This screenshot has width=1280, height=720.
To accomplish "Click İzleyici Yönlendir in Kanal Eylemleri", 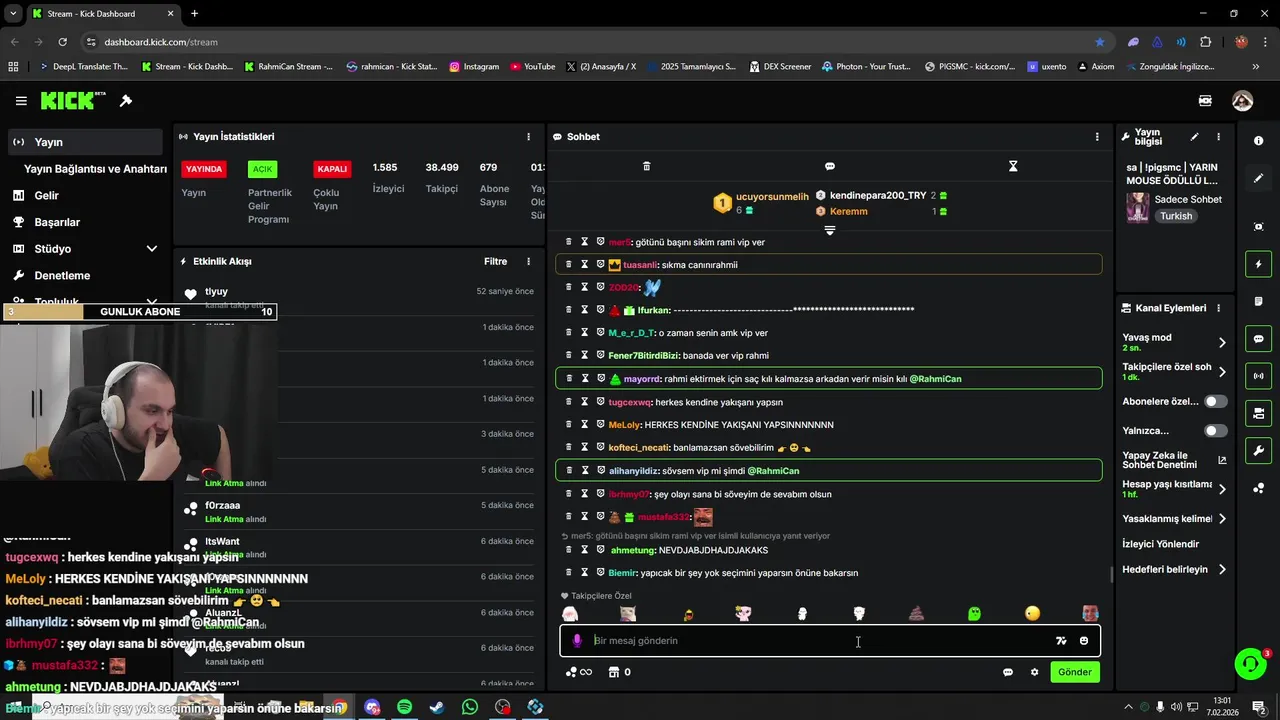I will 1160,544.
